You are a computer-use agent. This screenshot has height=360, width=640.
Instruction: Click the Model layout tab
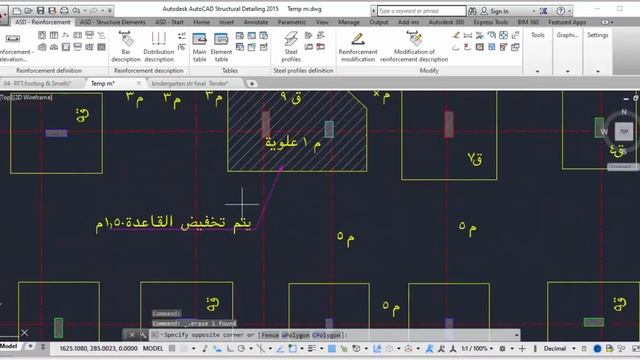click(9, 347)
